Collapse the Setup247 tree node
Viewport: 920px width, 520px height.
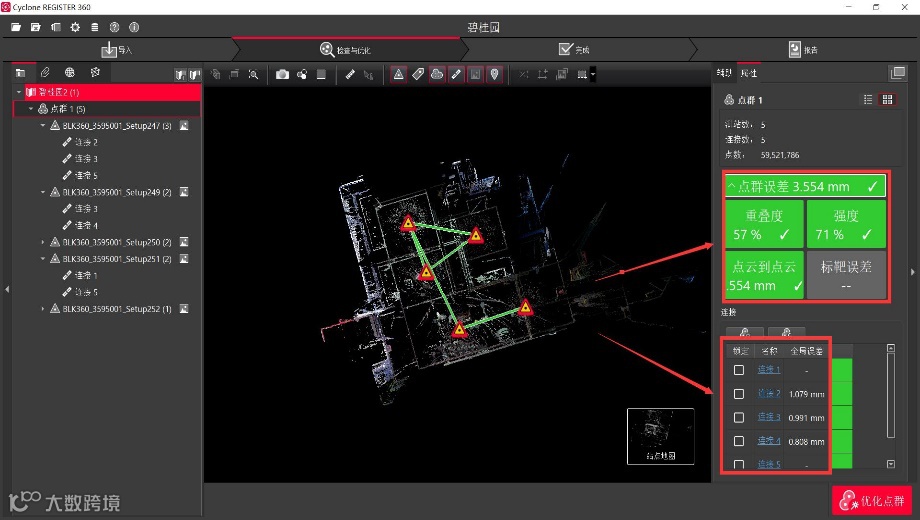tap(43, 126)
